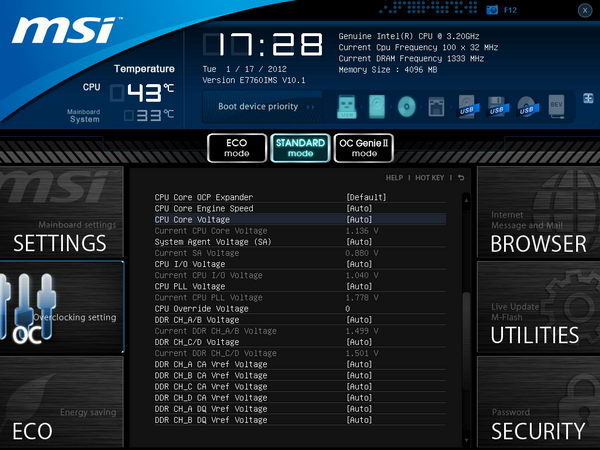Click the Current CPU PLL Voltage 1.778 V reading
The width and height of the screenshot is (600, 450).
(x=362, y=297)
